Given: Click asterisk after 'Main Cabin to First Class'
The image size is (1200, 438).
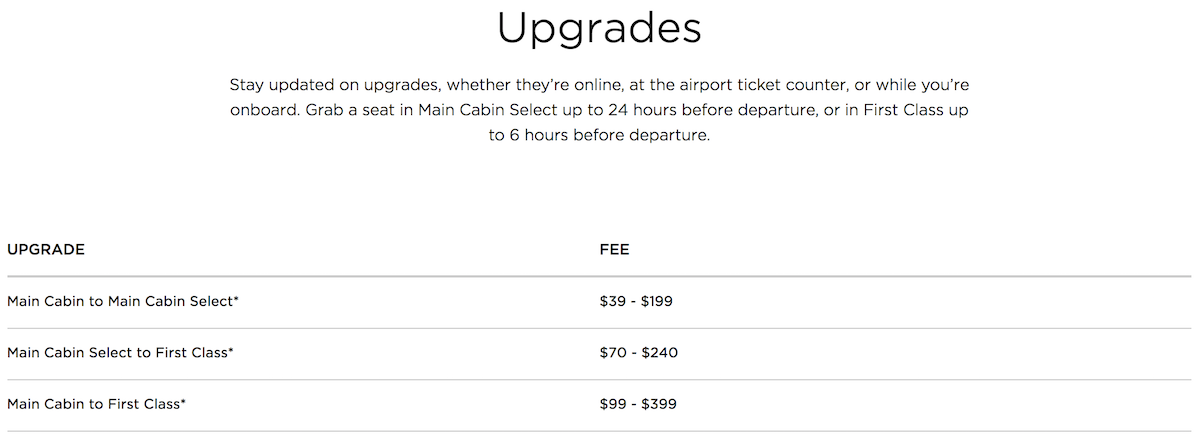Looking at the screenshot, I should pyautogui.click(x=184, y=403).
